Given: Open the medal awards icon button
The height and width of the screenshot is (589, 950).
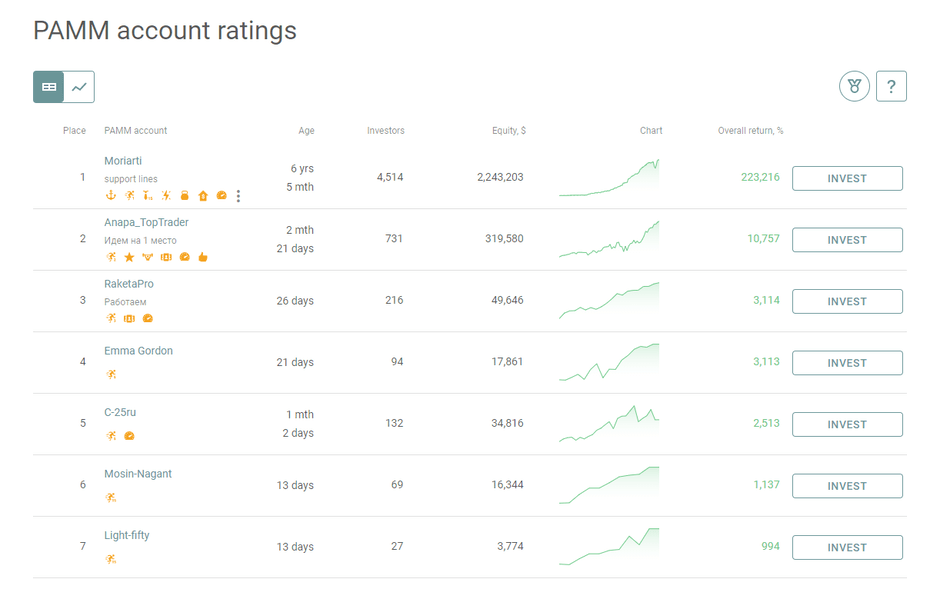Looking at the screenshot, I should pyautogui.click(x=854, y=87).
